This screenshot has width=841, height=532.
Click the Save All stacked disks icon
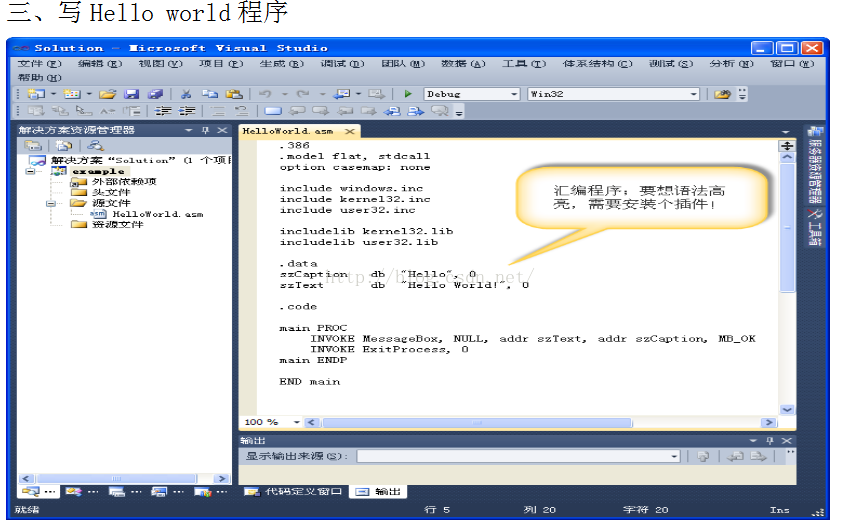(156, 94)
